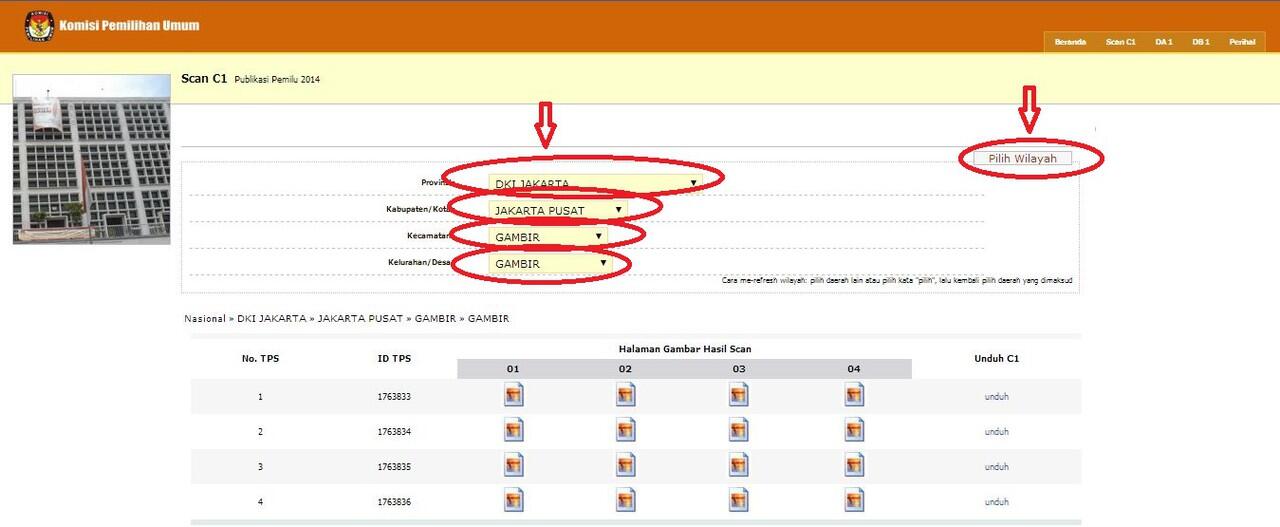
Task: Open scan page 03 icon for TPS 2
Action: click(x=739, y=430)
